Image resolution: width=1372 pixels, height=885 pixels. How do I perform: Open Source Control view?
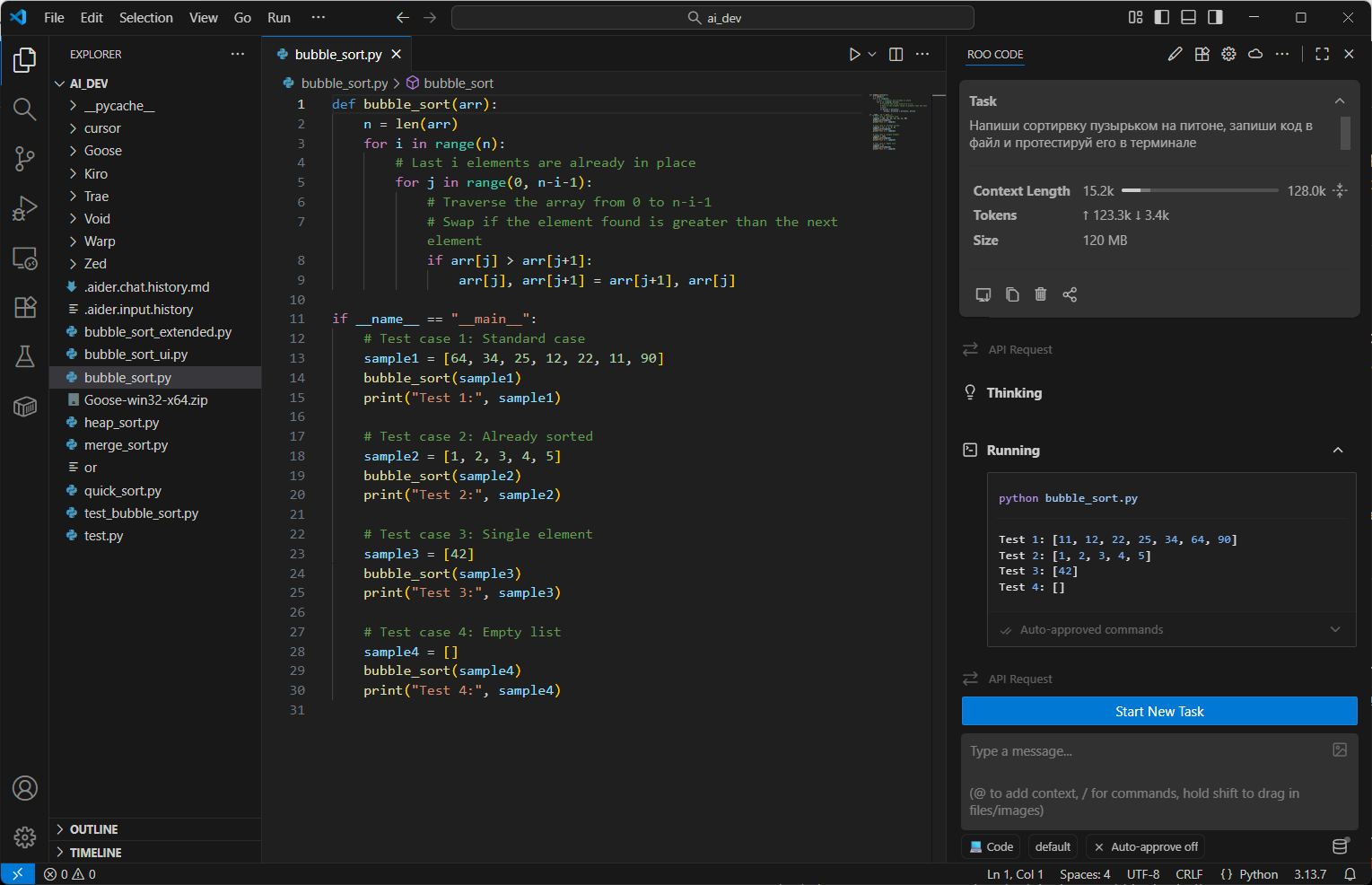coord(24,159)
